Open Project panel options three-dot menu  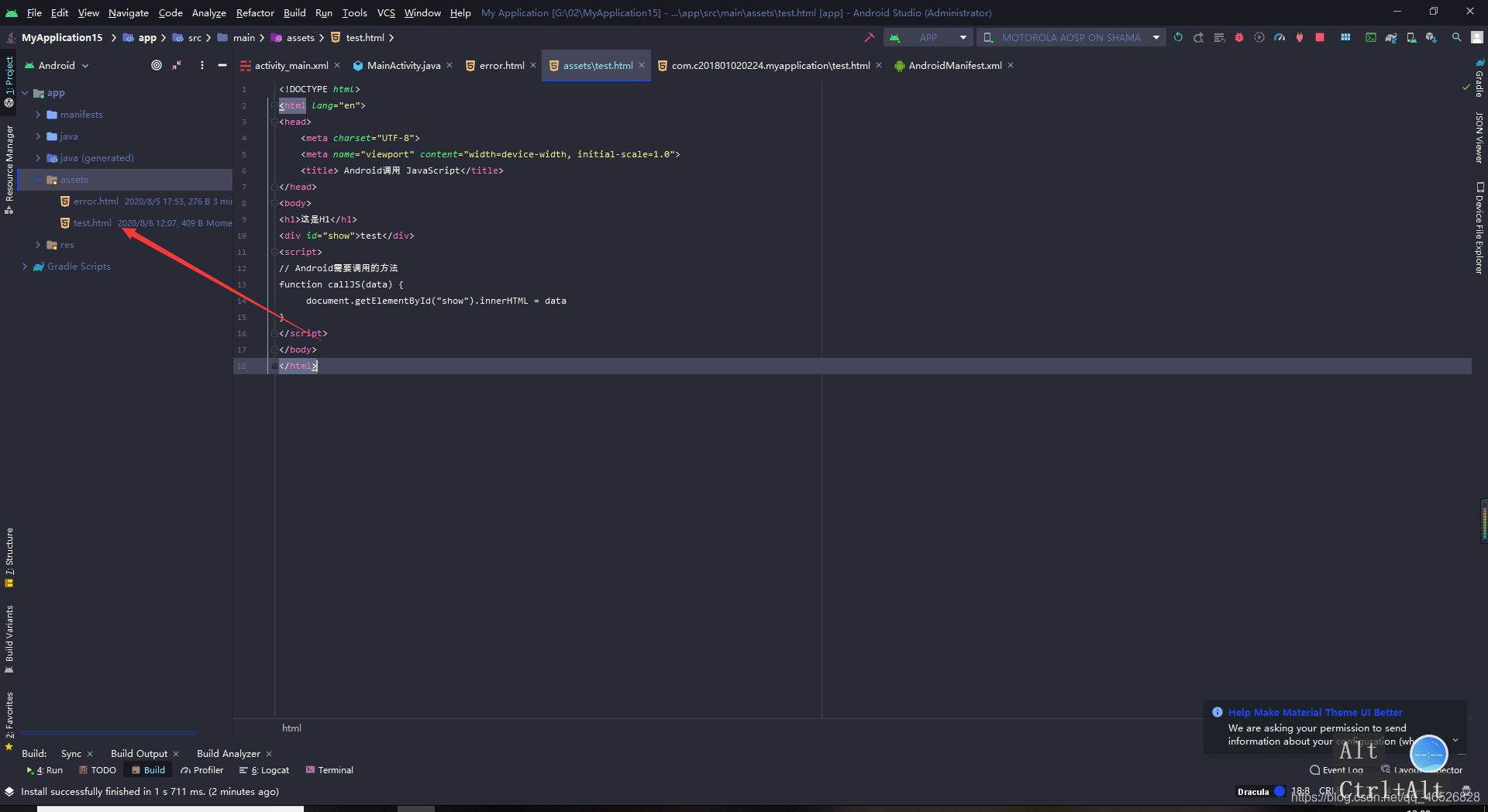point(202,65)
